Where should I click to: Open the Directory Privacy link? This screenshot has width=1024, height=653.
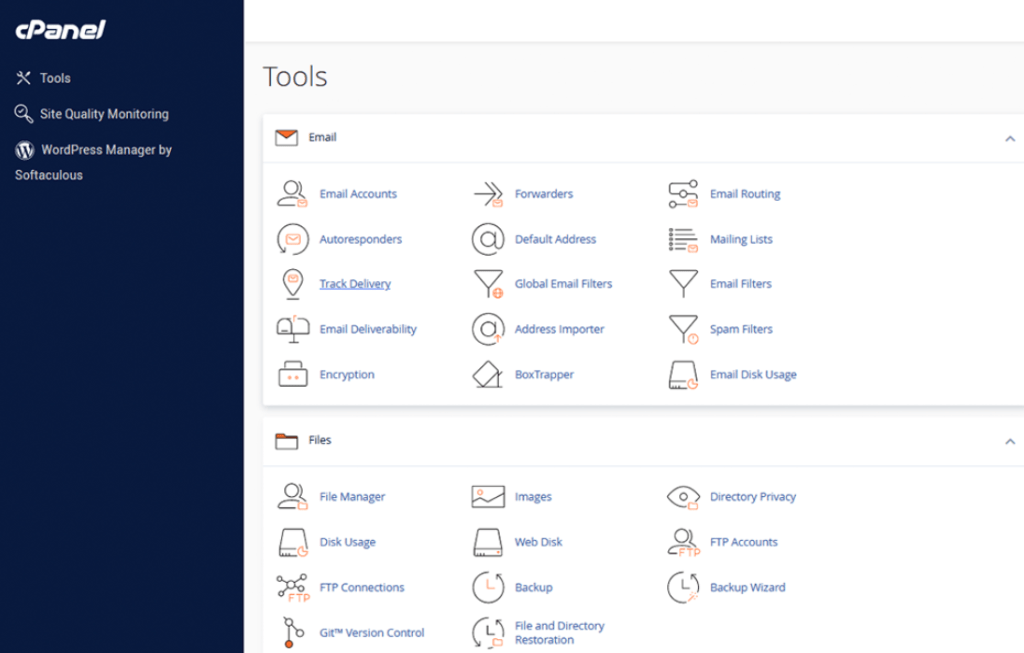pos(753,497)
